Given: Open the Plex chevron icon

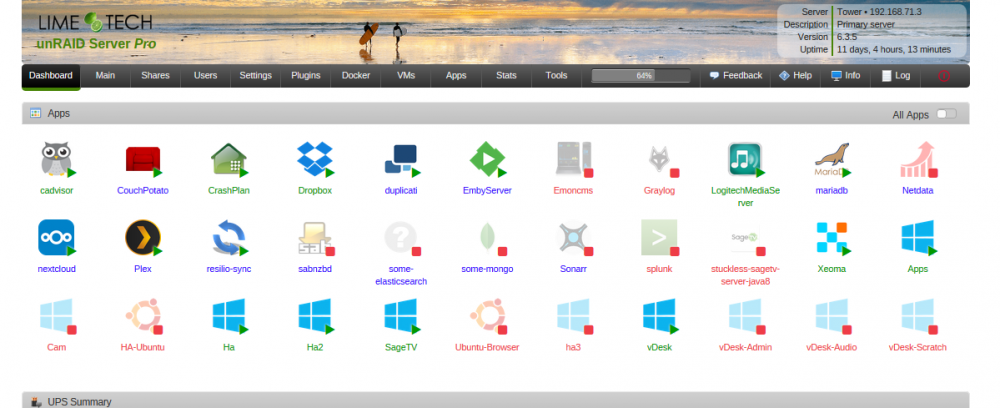Looking at the screenshot, I should tap(143, 238).
